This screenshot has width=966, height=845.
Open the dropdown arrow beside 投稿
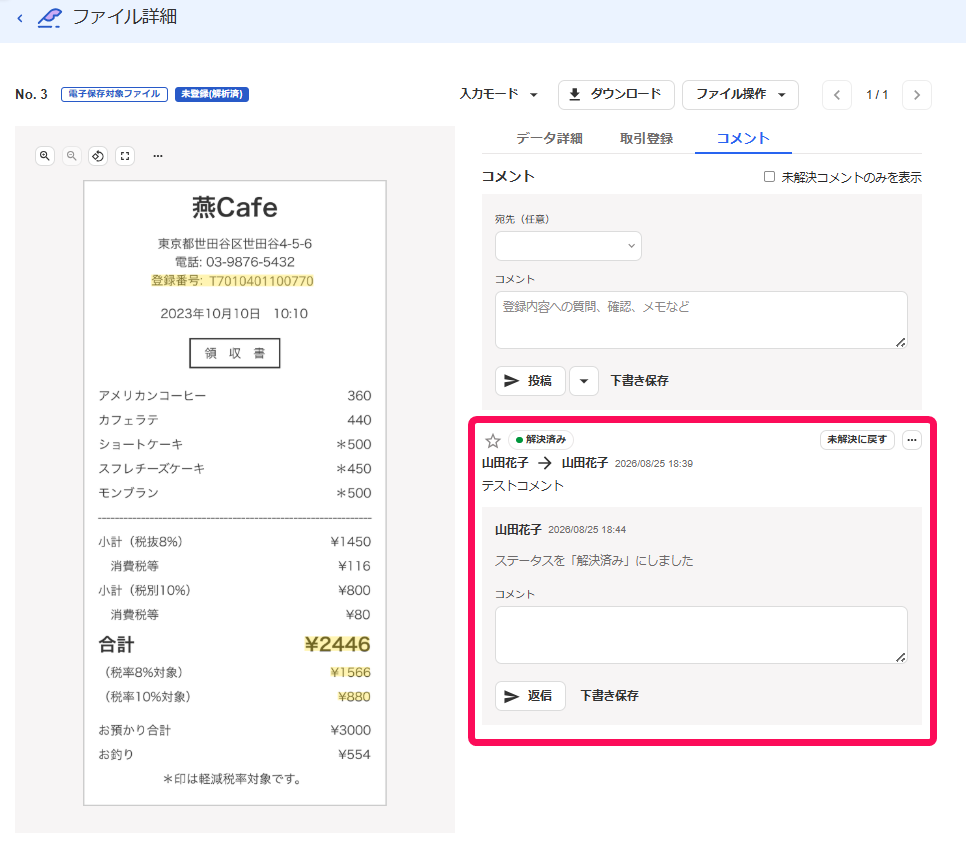point(584,381)
